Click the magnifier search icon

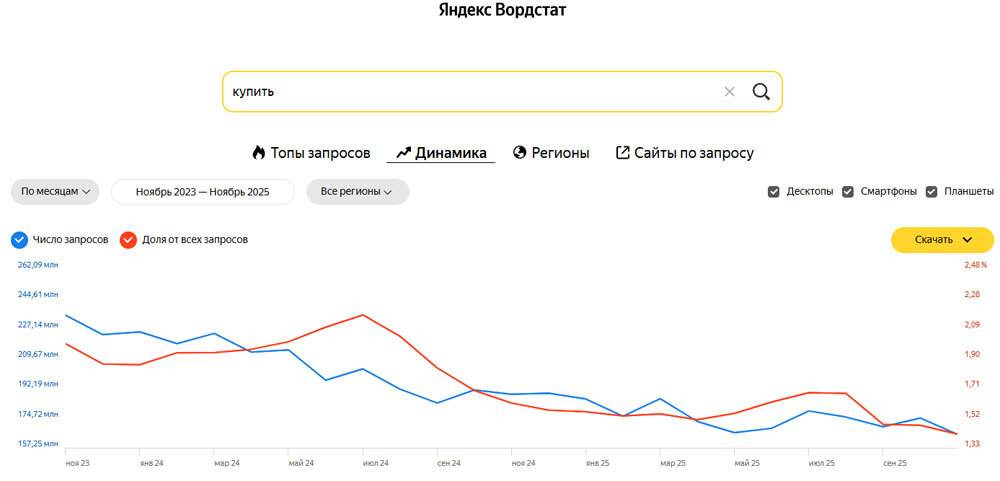click(761, 92)
